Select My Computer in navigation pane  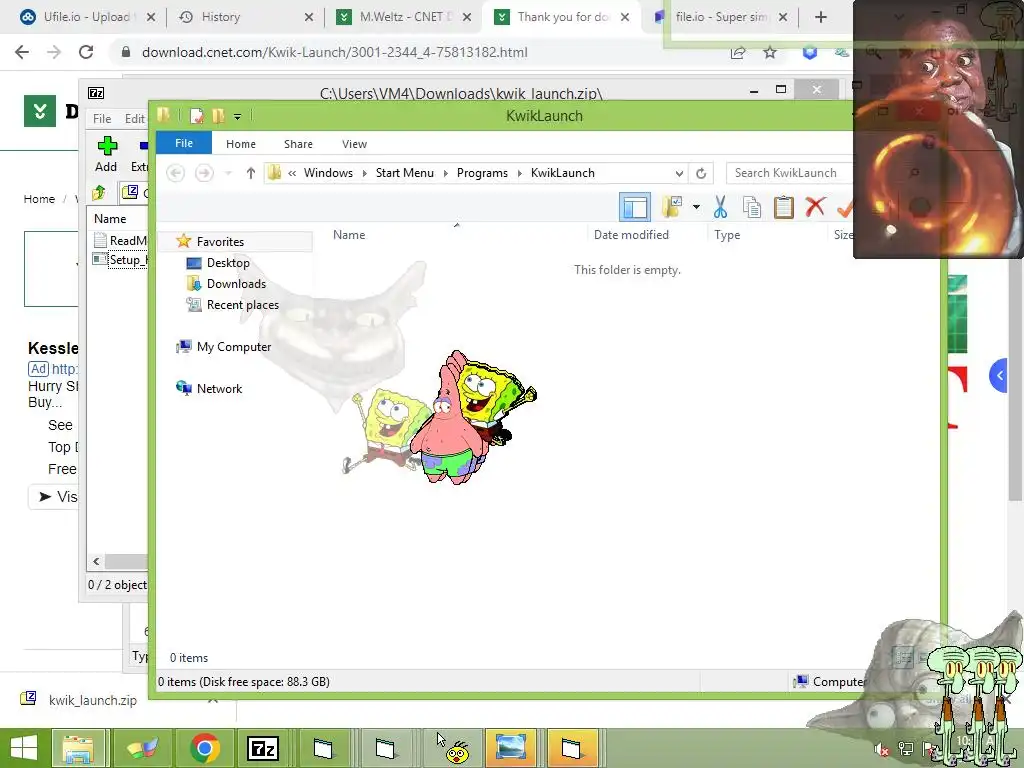pyautogui.click(x=234, y=347)
